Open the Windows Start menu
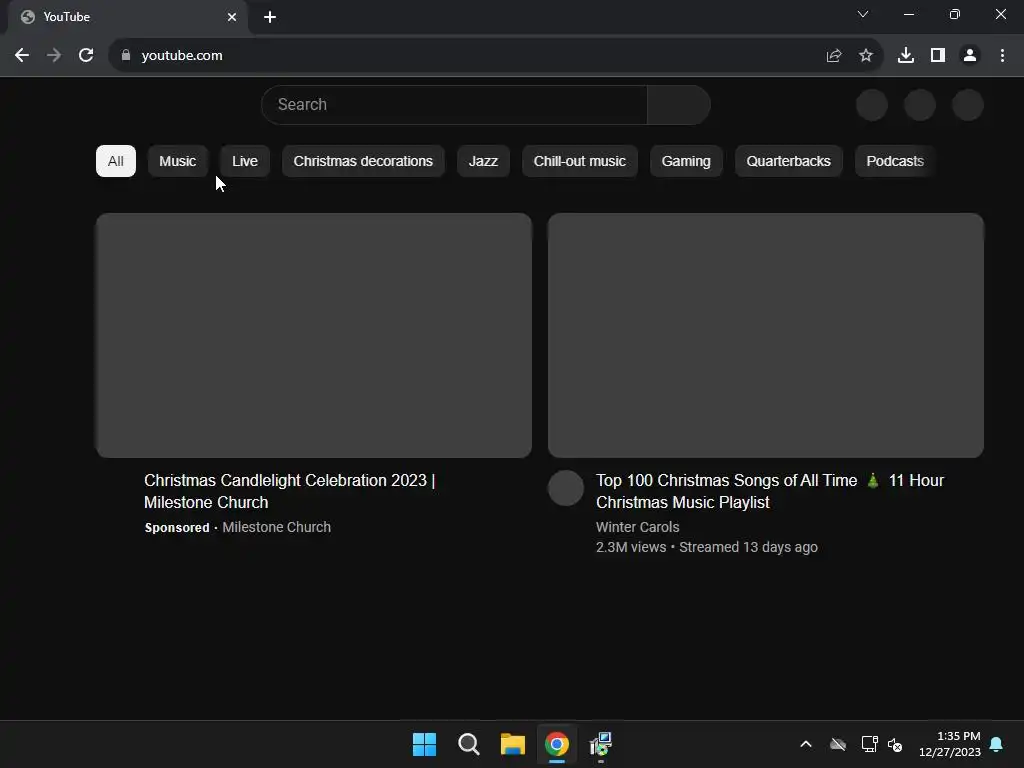This screenshot has width=1024, height=768. (424, 744)
